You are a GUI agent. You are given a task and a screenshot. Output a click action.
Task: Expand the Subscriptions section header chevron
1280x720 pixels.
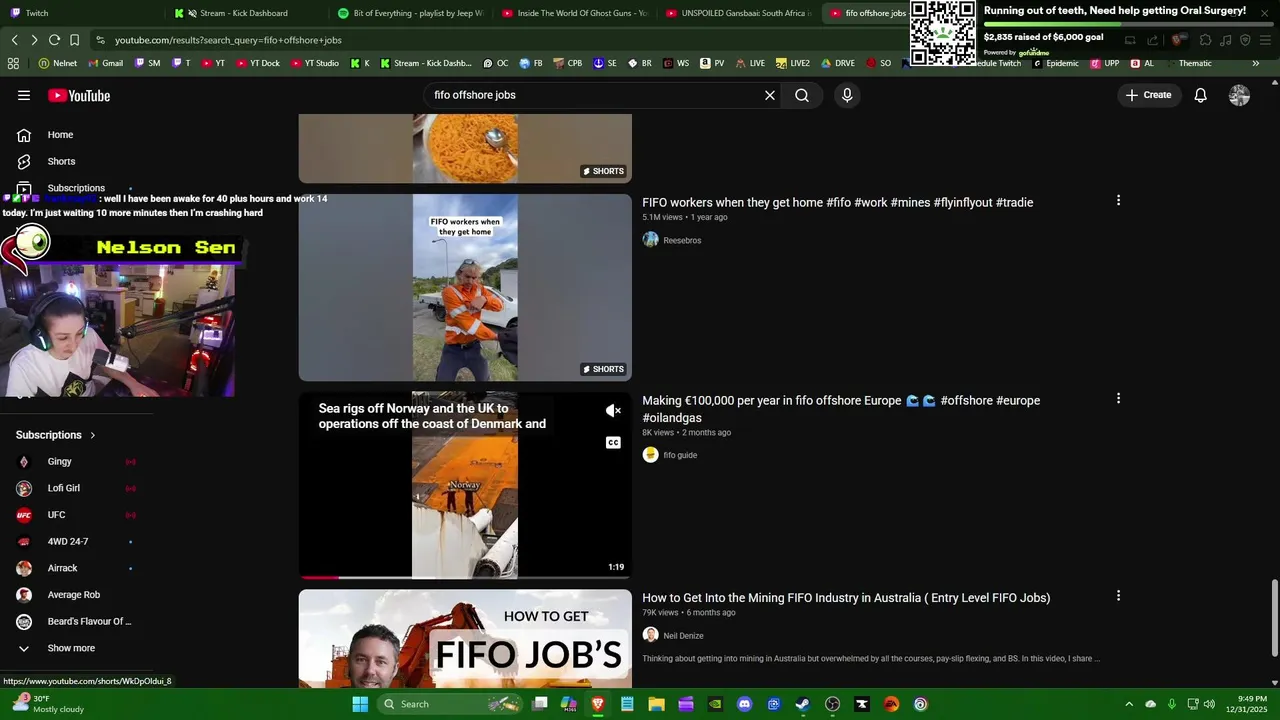(92, 435)
